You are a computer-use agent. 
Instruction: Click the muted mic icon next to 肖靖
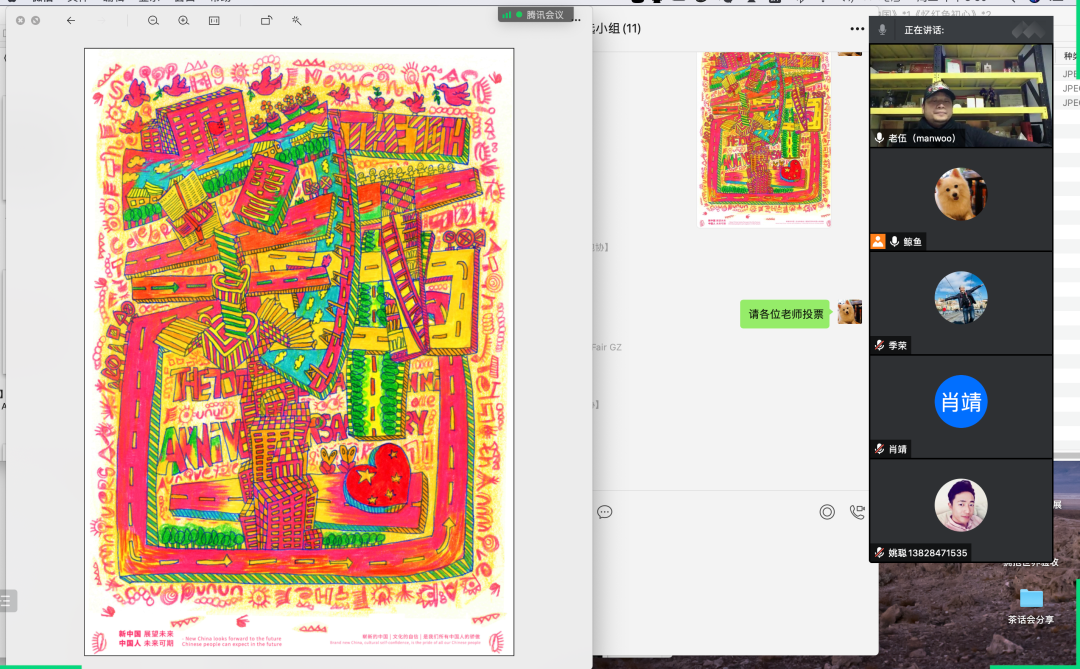click(x=879, y=449)
